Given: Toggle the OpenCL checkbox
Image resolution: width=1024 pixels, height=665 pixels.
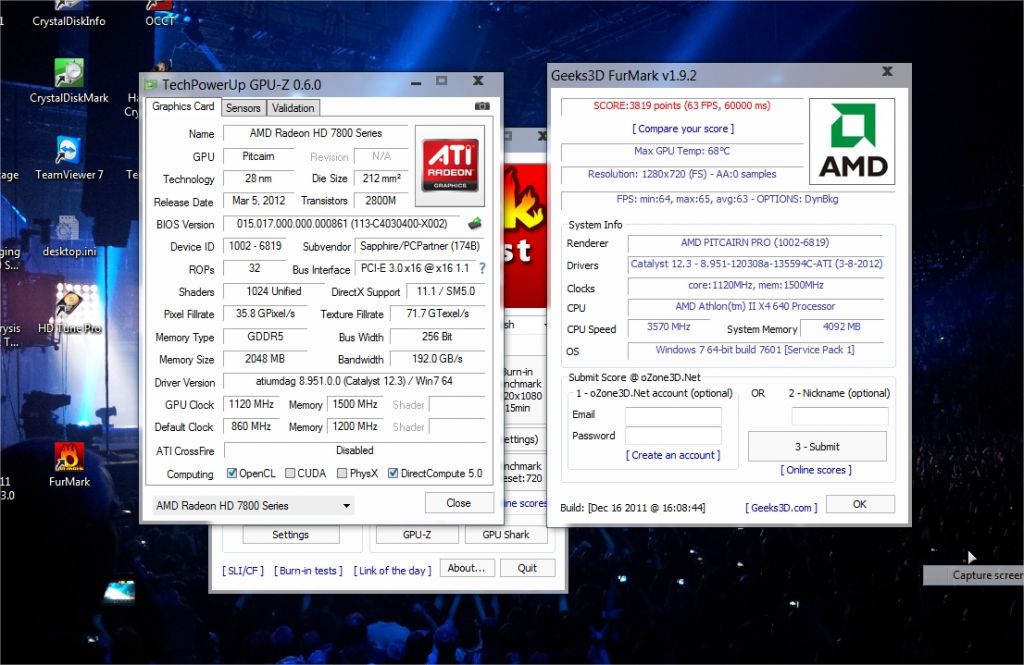Looking at the screenshot, I should pos(232,473).
